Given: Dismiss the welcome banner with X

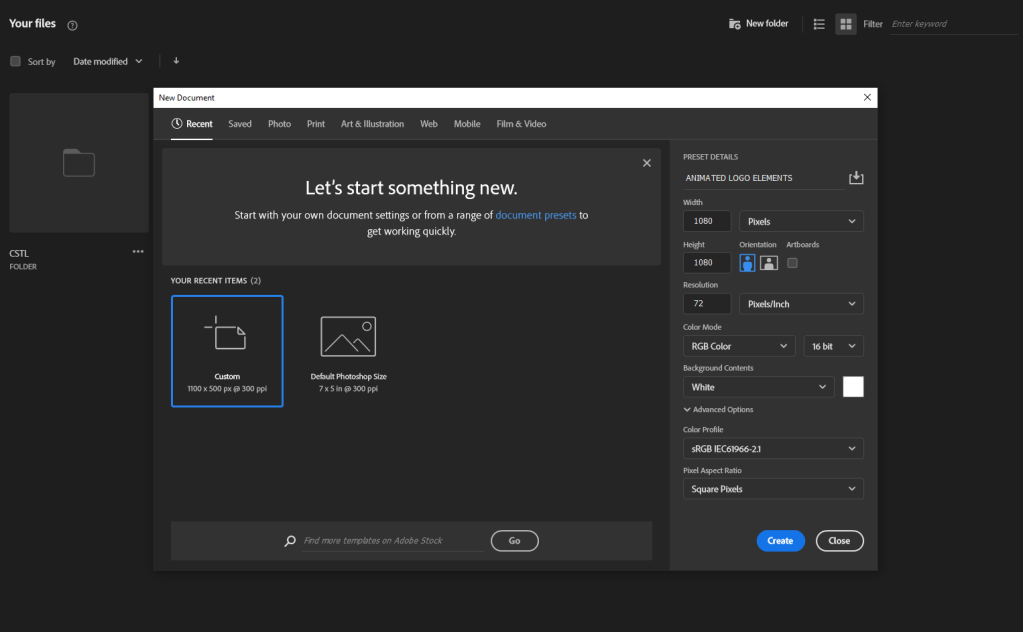Looking at the screenshot, I should [646, 163].
